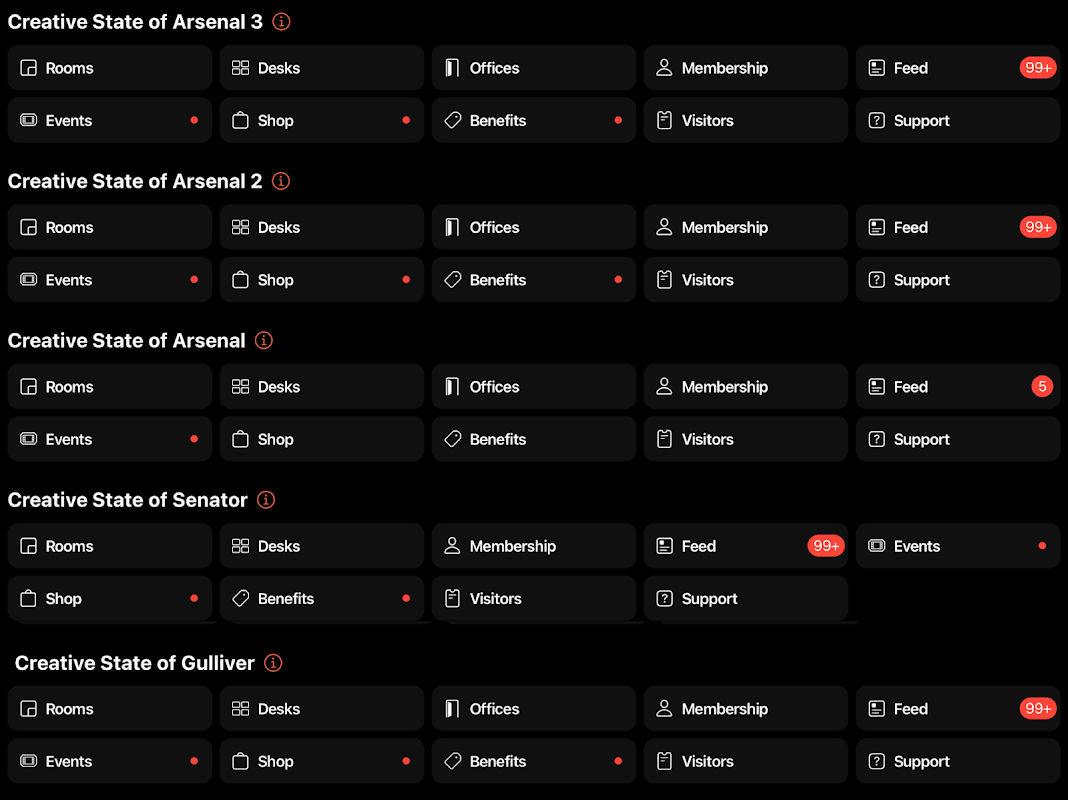Click Benefits tag icon under Creative State of Gulliver
The height and width of the screenshot is (800, 1068).
(452, 761)
